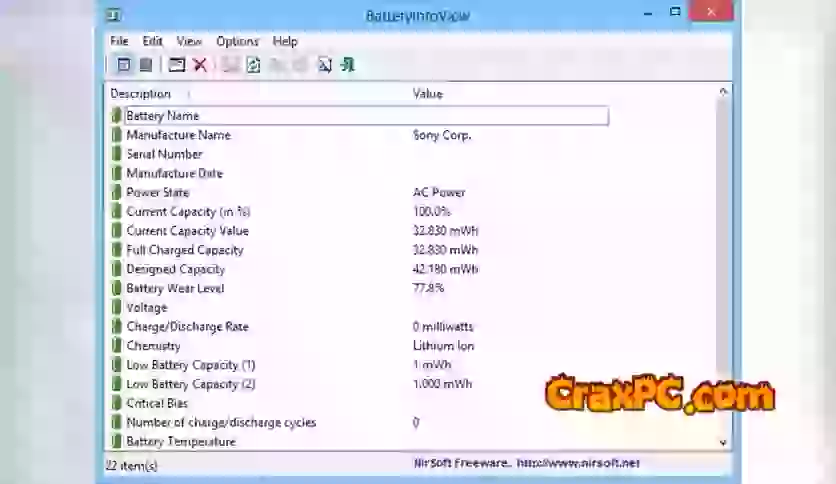The image size is (836, 484).
Task: Click the 0 milliwatts value
Action: (443, 327)
